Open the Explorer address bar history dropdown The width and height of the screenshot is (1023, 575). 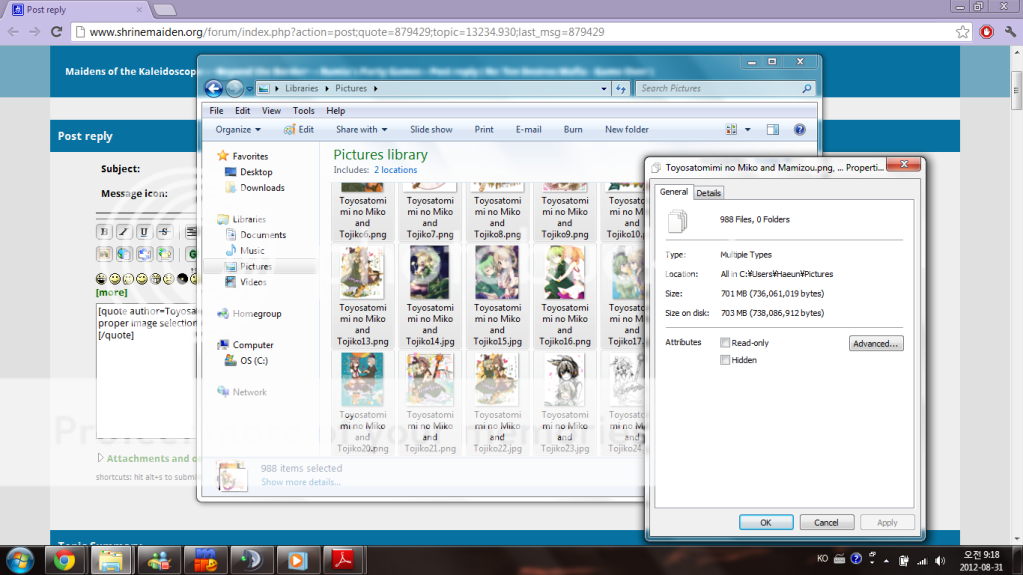click(603, 89)
